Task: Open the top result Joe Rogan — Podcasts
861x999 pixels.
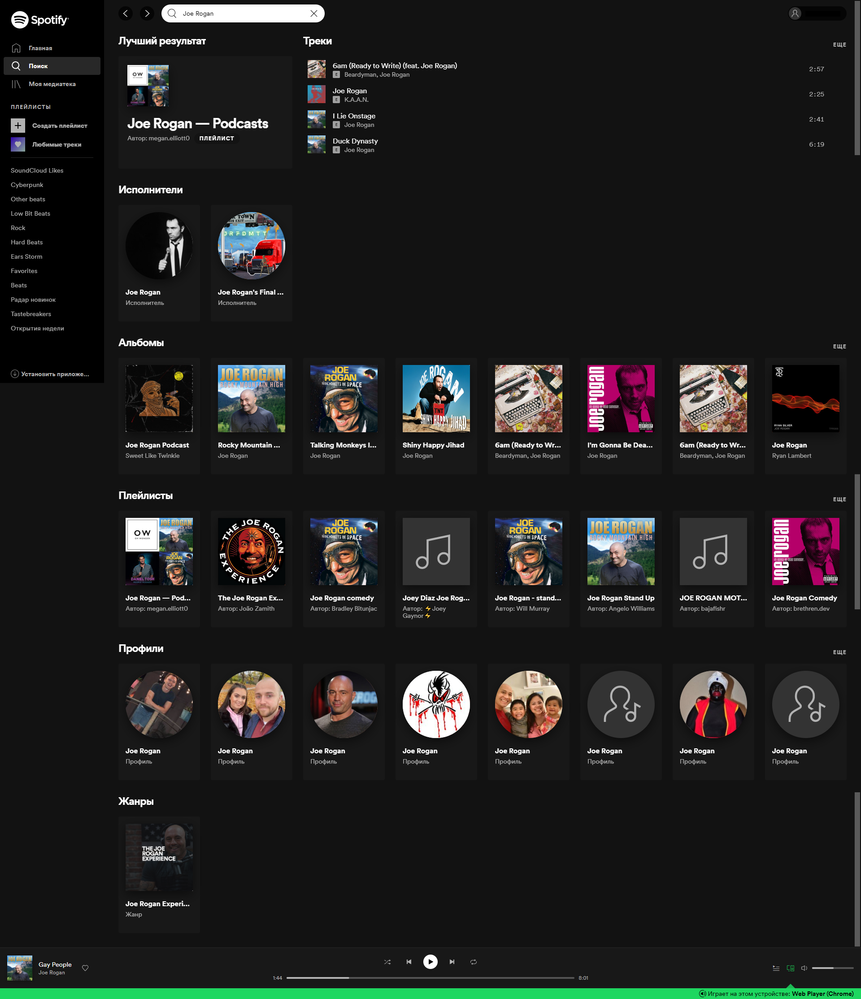Action: click(x=205, y=112)
